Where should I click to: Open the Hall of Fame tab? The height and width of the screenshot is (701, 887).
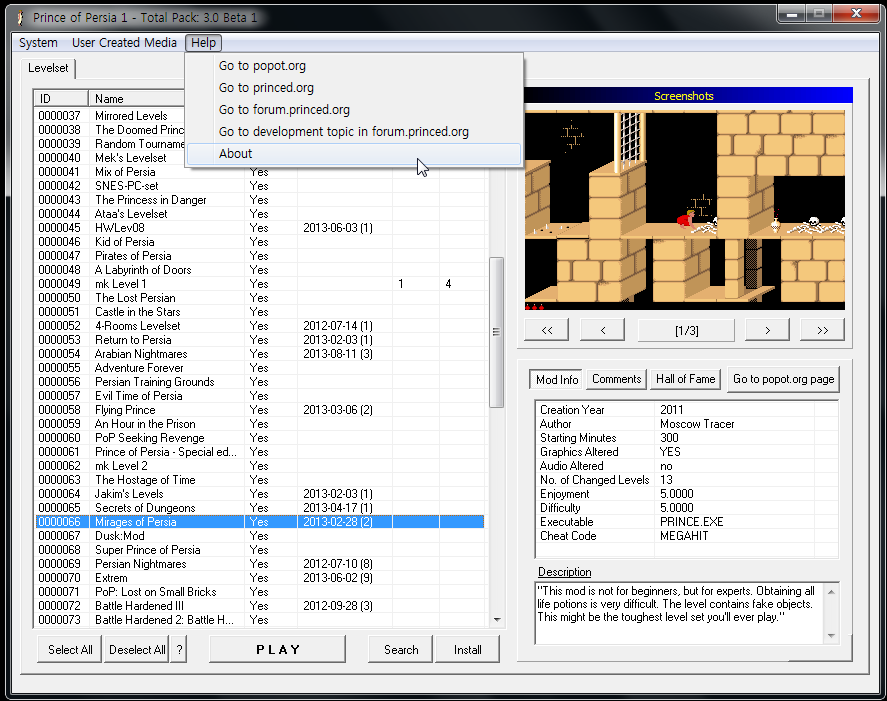(x=686, y=379)
